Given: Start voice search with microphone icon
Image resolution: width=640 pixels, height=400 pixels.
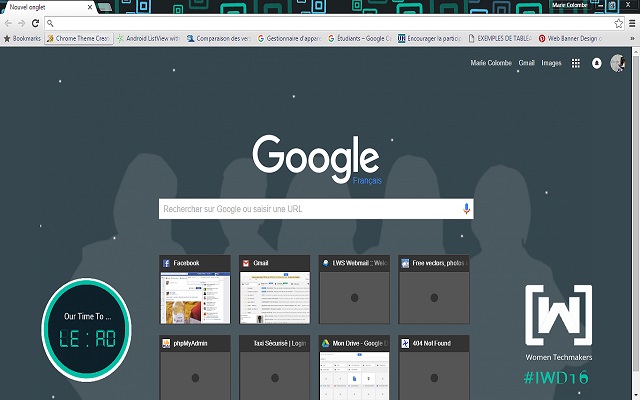Looking at the screenshot, I should (466, 209).
